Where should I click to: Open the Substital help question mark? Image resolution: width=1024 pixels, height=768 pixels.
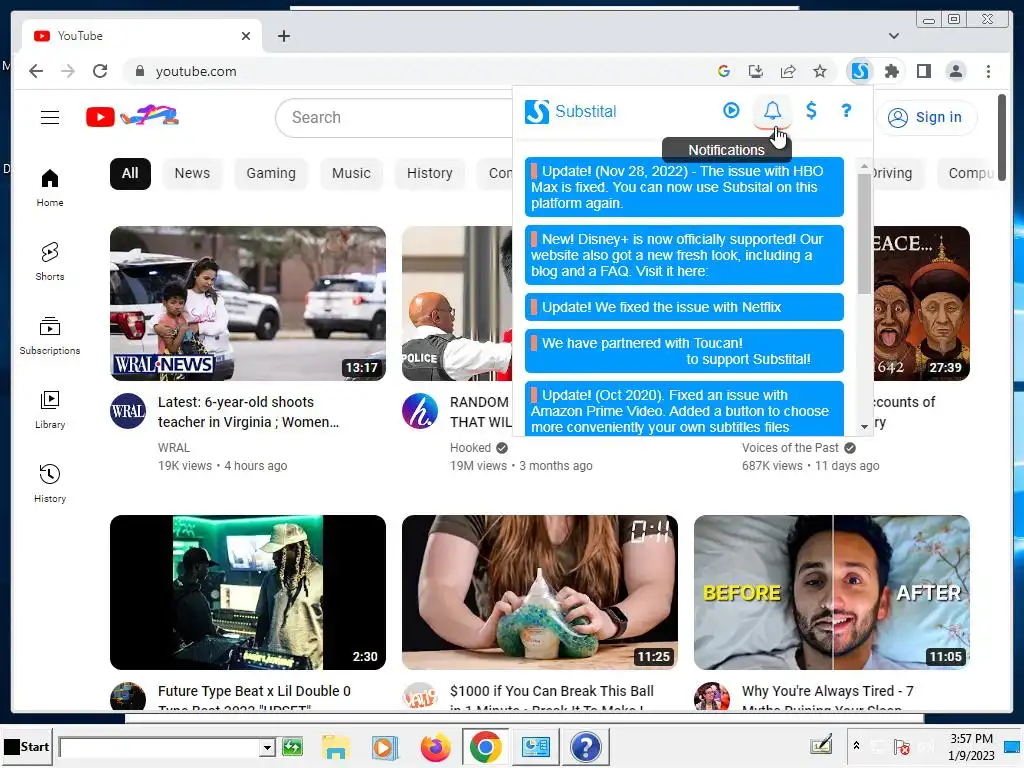pyautogui.click(x=846, y=110)
